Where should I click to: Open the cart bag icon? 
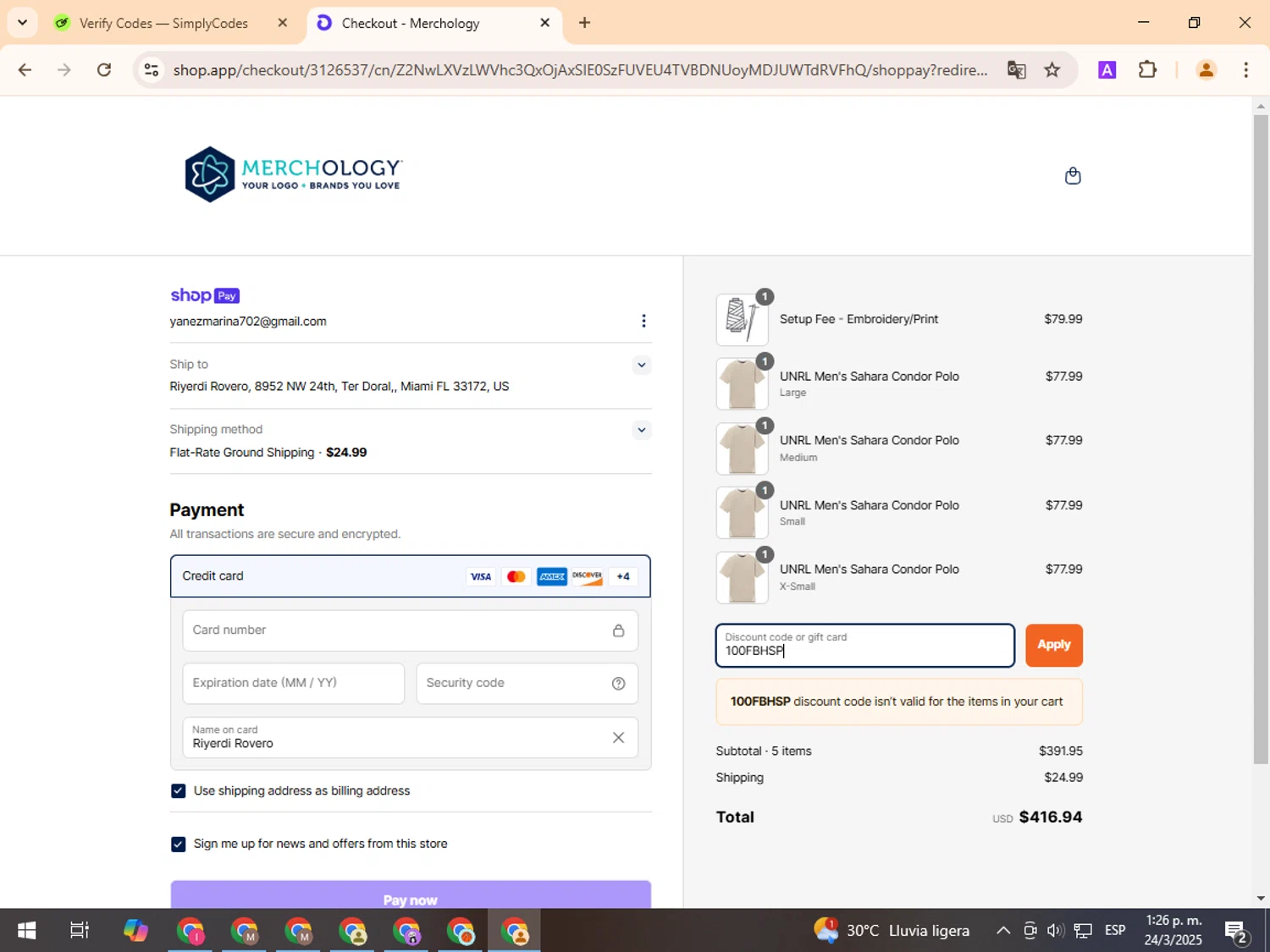point(1073,176)
